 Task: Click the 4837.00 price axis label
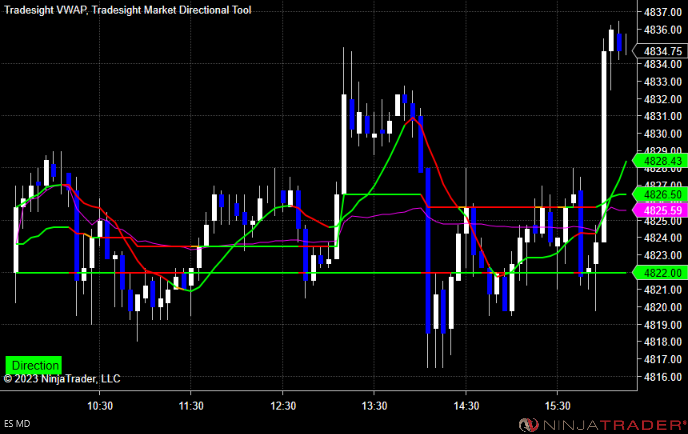coord(663,12)
